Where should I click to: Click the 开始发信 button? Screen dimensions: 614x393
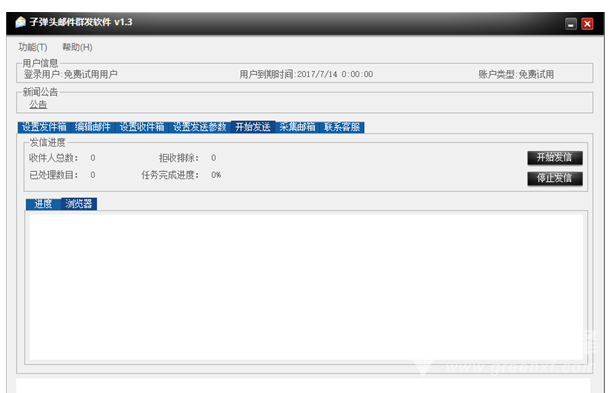[x=554, y=157]
